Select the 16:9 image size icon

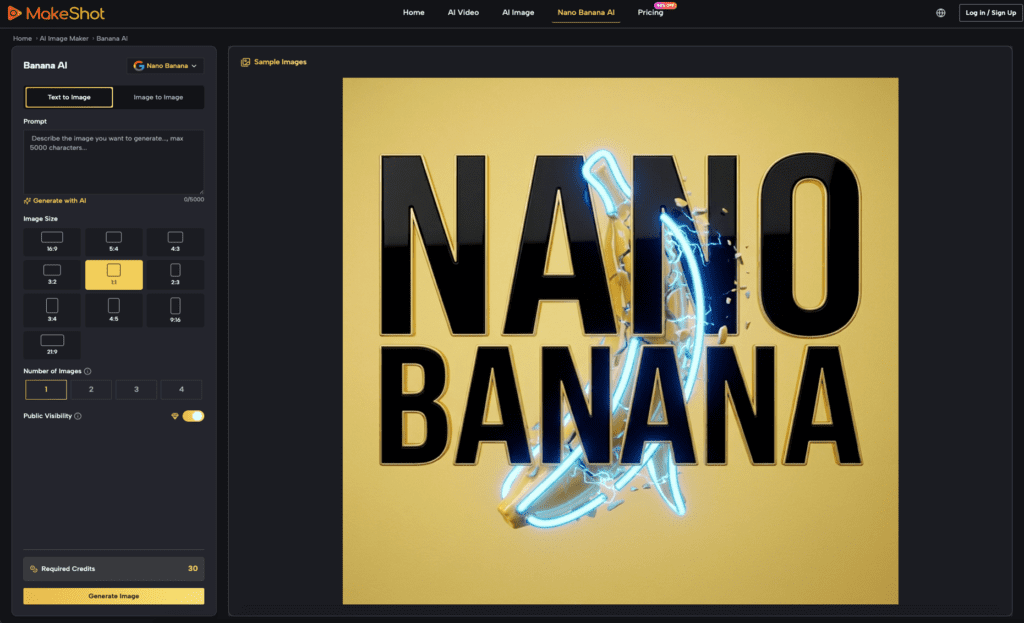(x=51, y=241)
